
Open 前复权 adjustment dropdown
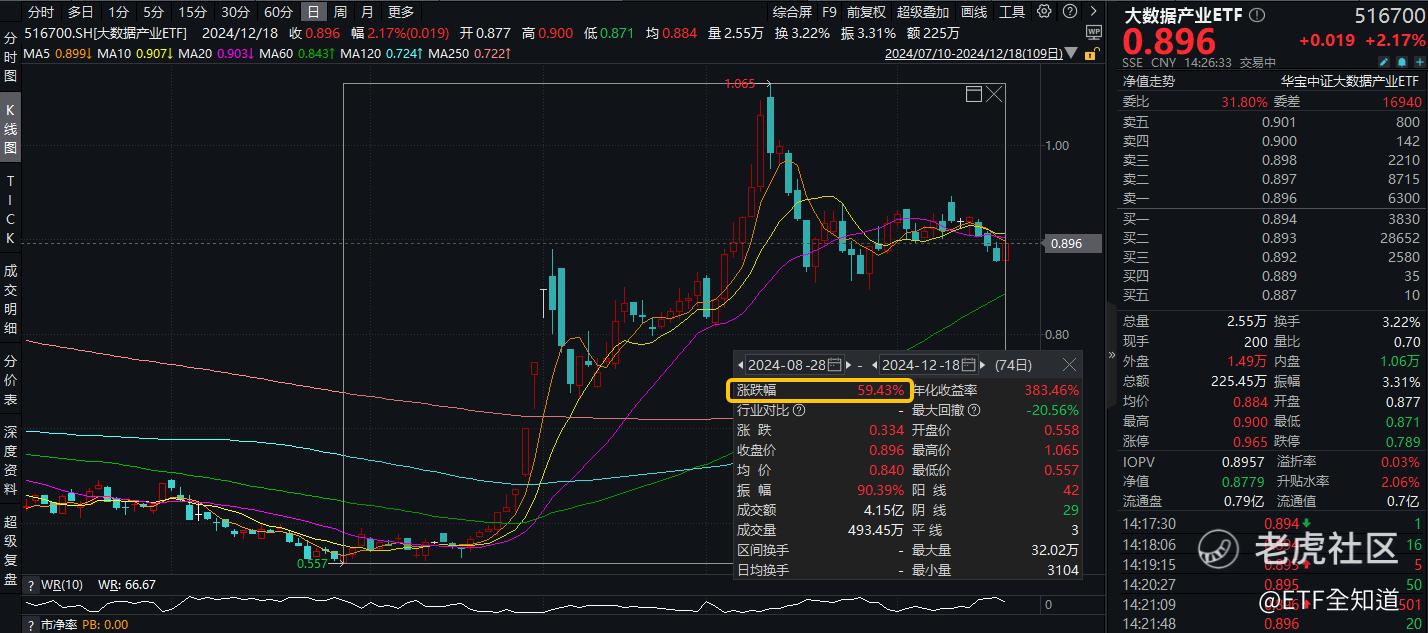pos(866,12)
